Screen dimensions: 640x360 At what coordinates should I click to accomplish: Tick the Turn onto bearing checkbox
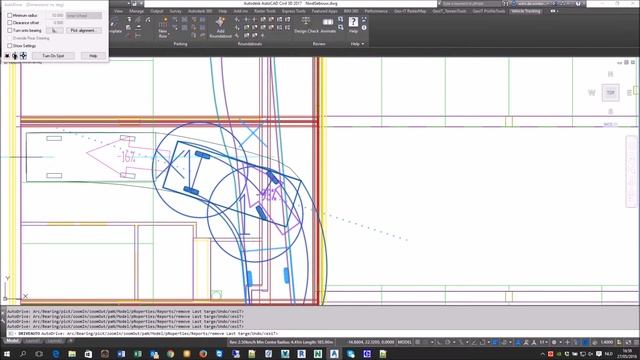(x=10, y=31)
